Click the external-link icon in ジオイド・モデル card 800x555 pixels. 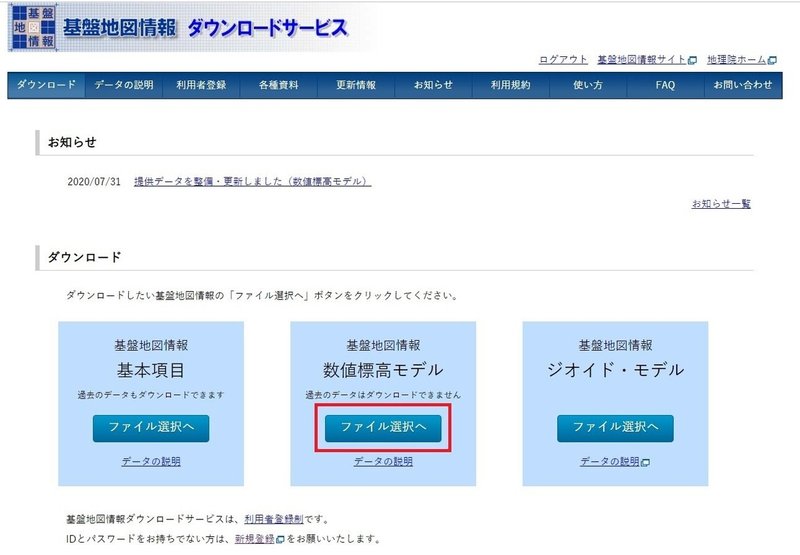click(645, 462)
